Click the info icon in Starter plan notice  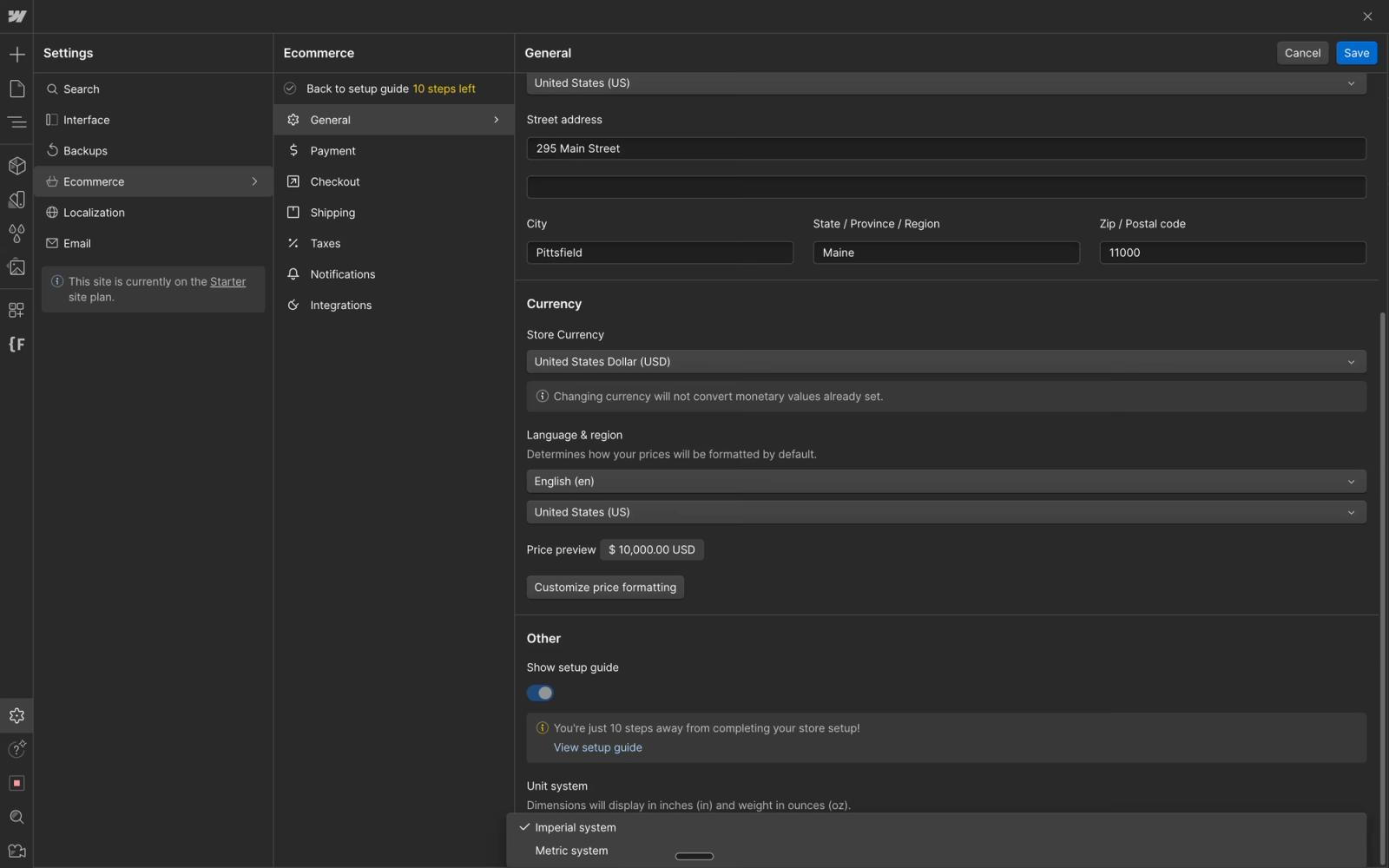pos(57,281)
